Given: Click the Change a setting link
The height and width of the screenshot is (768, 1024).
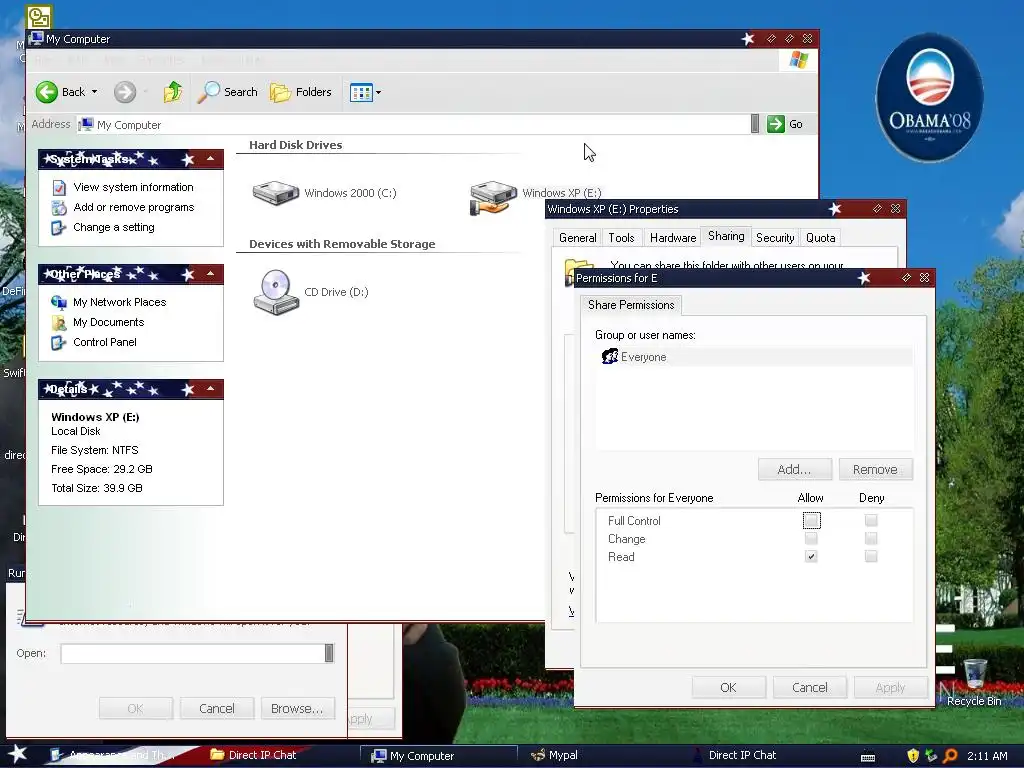Looking at the screenshot, I should click(x=114, y=227).
